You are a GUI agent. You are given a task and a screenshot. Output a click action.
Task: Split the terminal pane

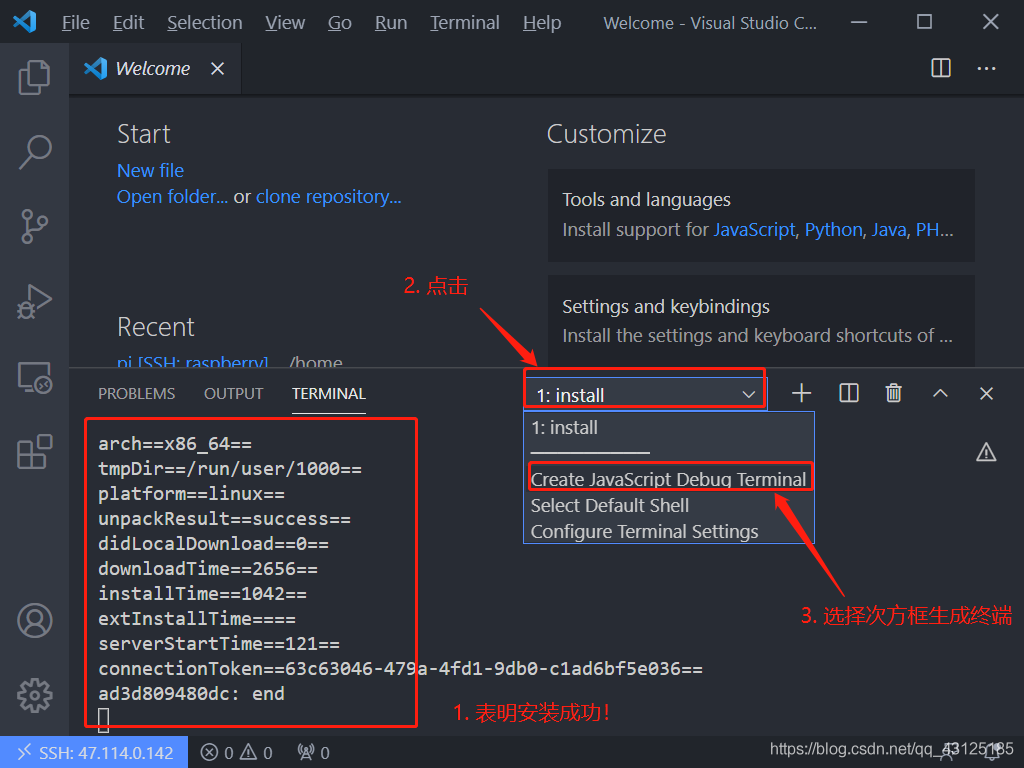[x=848, y=393]
